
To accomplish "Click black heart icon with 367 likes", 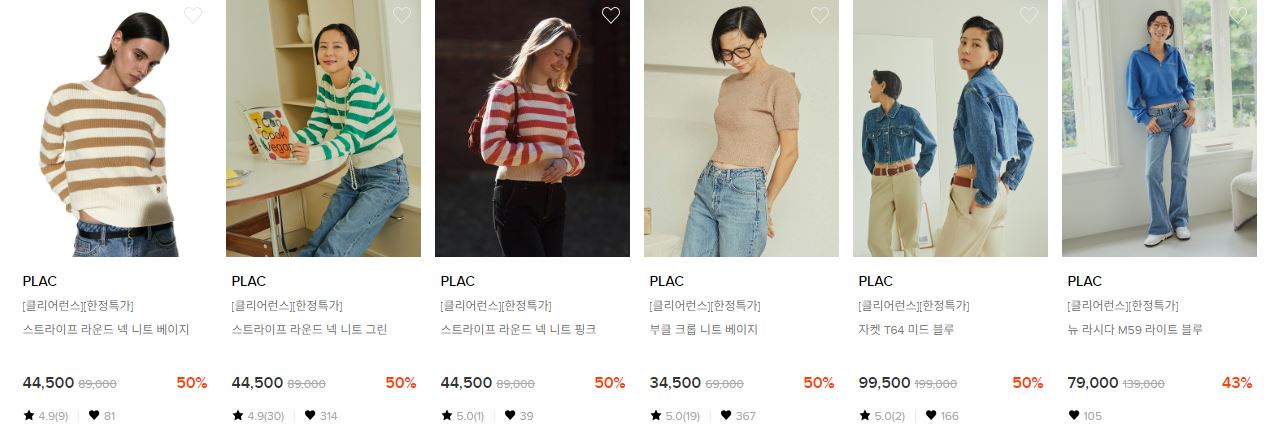I will 728,415.
